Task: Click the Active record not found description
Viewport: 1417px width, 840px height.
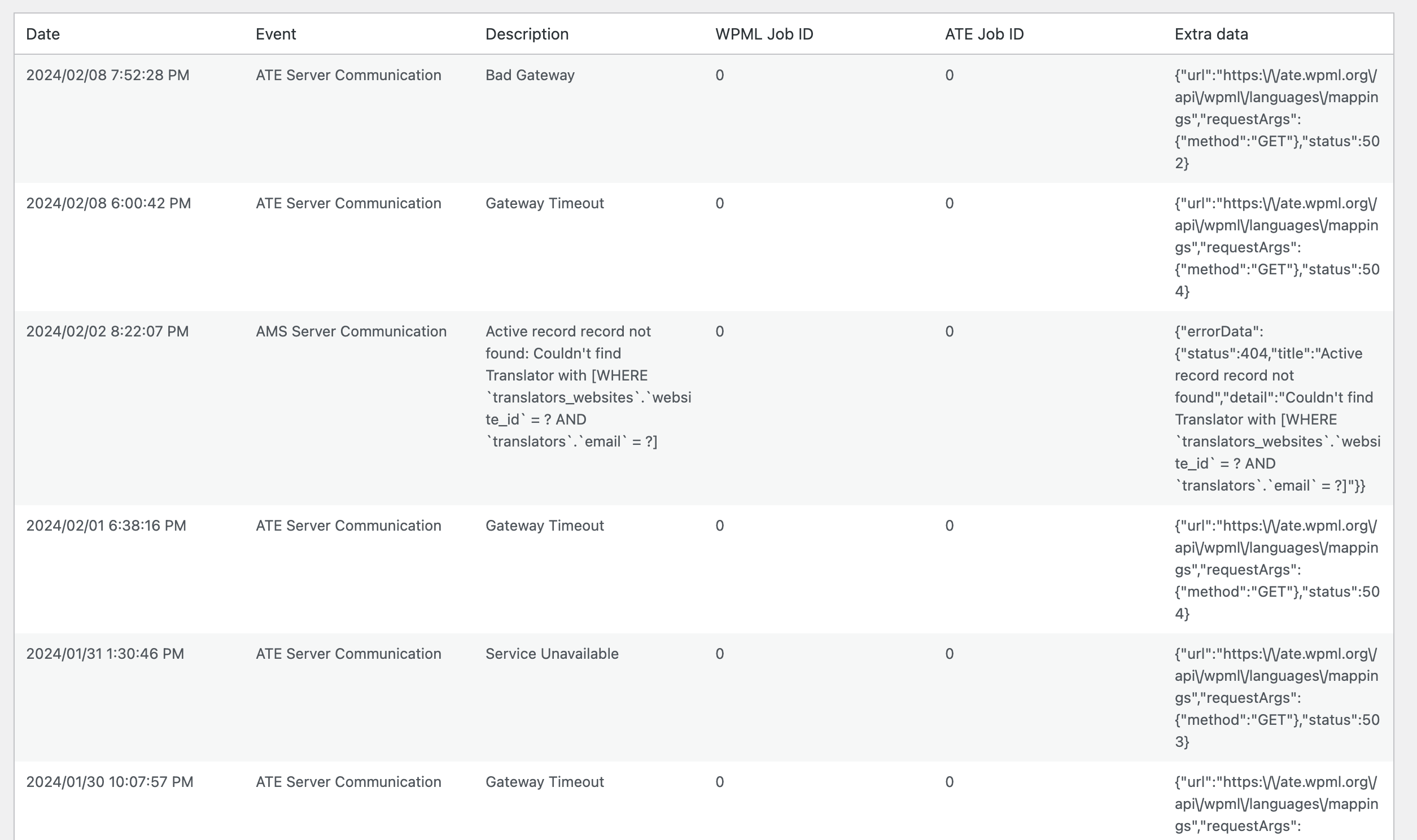Action: click(588, 386)
